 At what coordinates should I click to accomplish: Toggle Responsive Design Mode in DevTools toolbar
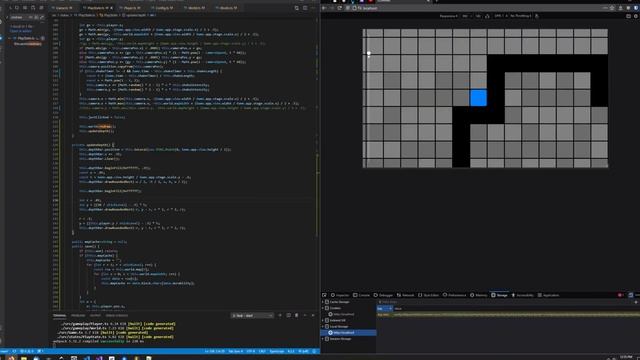[x=630, y=295]
